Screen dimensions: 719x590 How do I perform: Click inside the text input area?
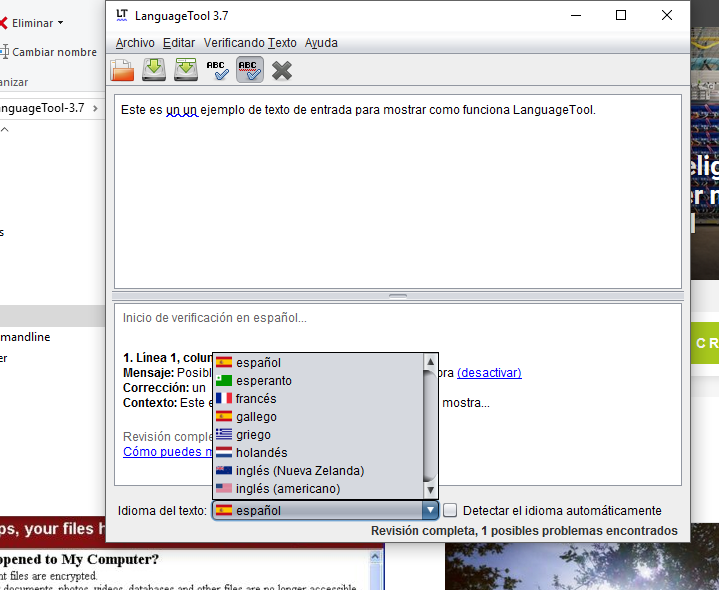click(398, 192)
